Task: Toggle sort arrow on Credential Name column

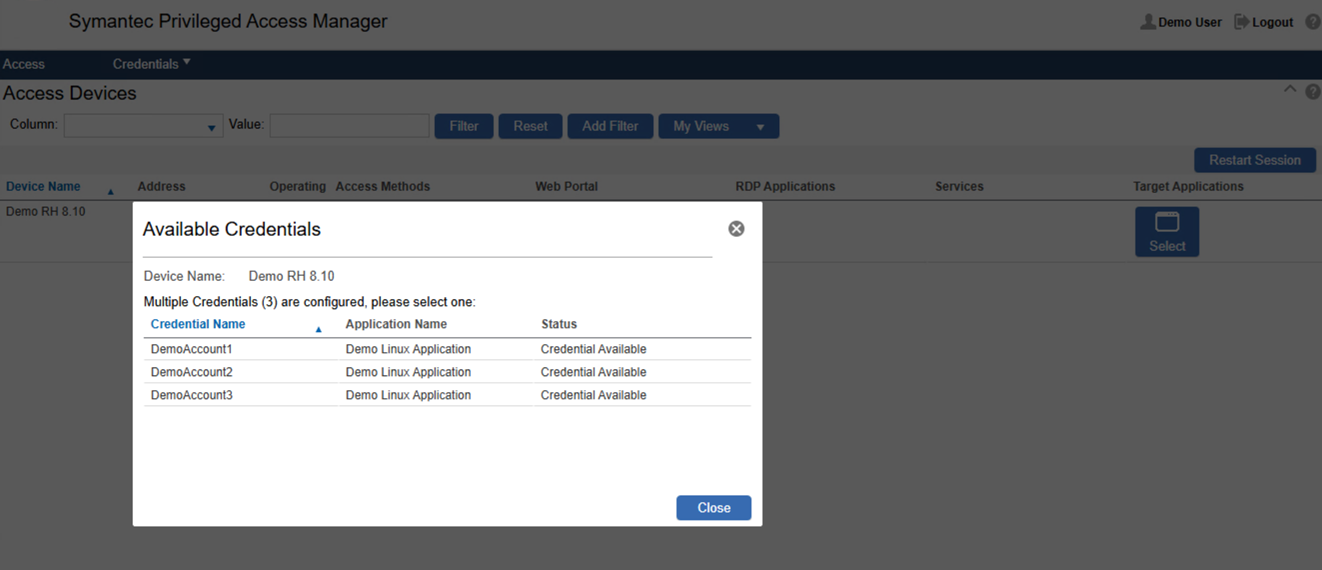Action: tap(319, 329)
